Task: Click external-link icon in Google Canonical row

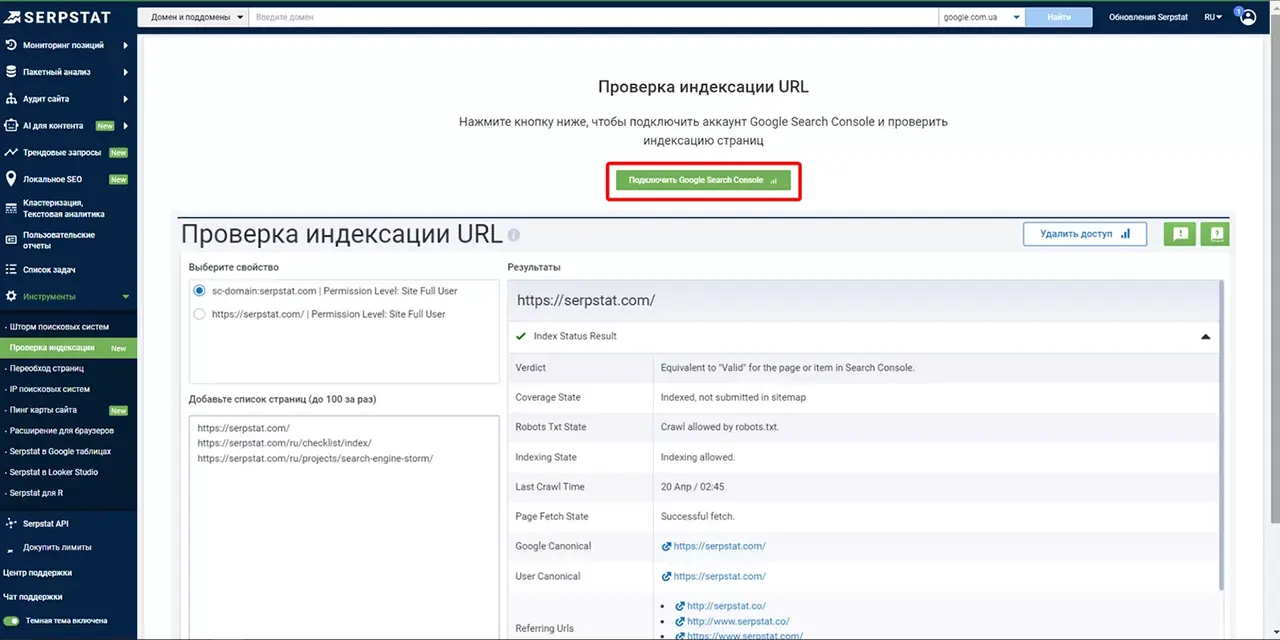Action: tap(666, 546)
